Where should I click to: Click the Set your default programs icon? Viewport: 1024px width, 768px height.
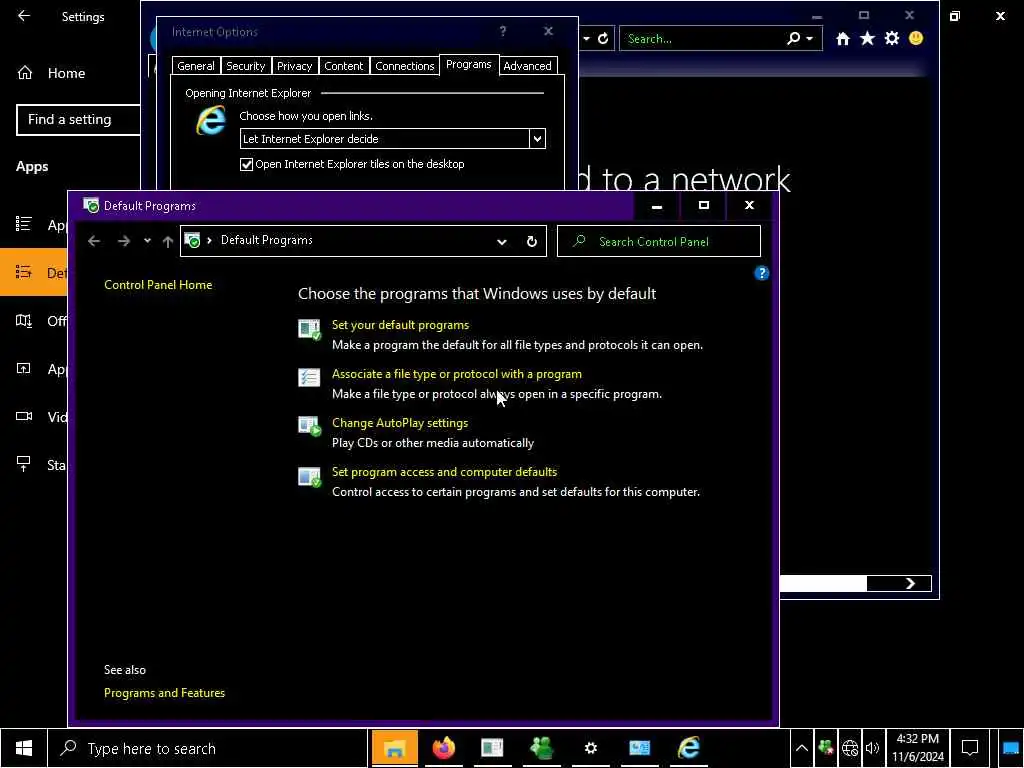tap(310, 329)
